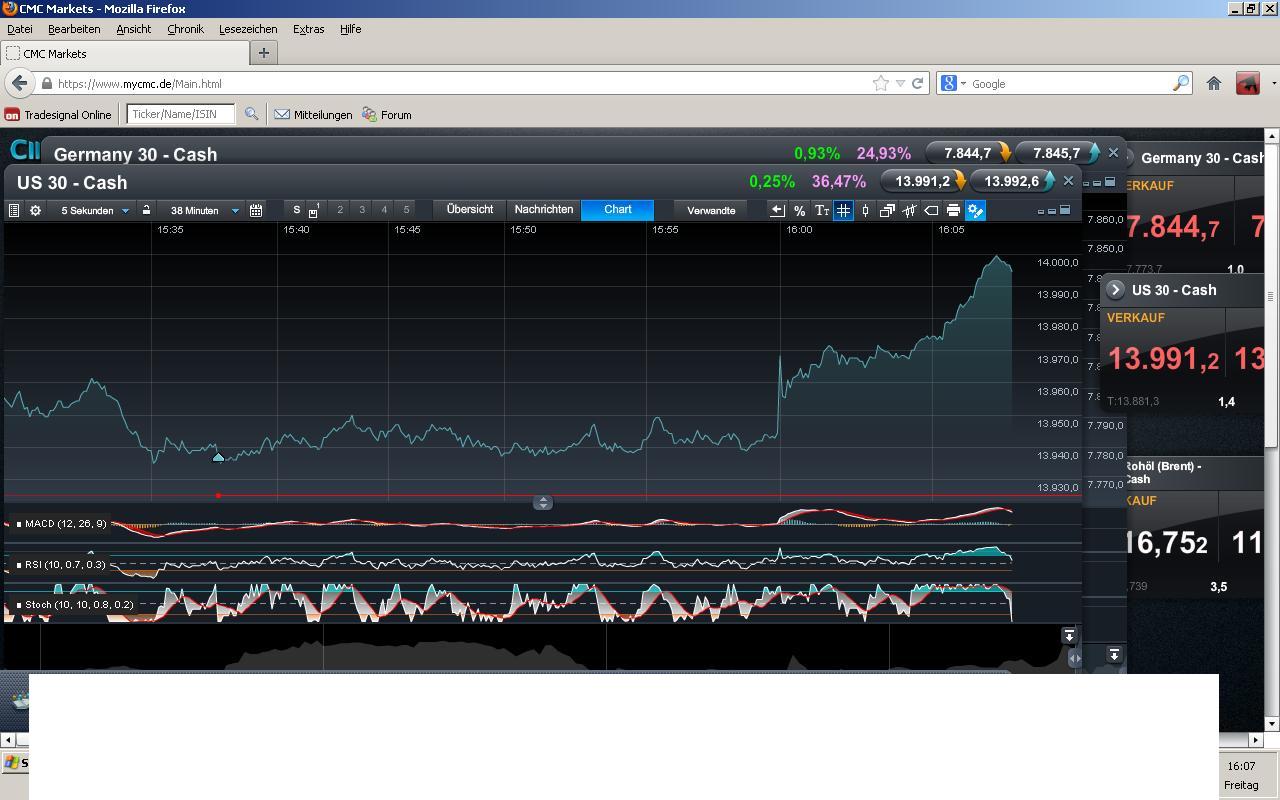Viewport: 1280px width, 800px height.
Task: Open Mitteilungen messages
Action: (313, 115)
